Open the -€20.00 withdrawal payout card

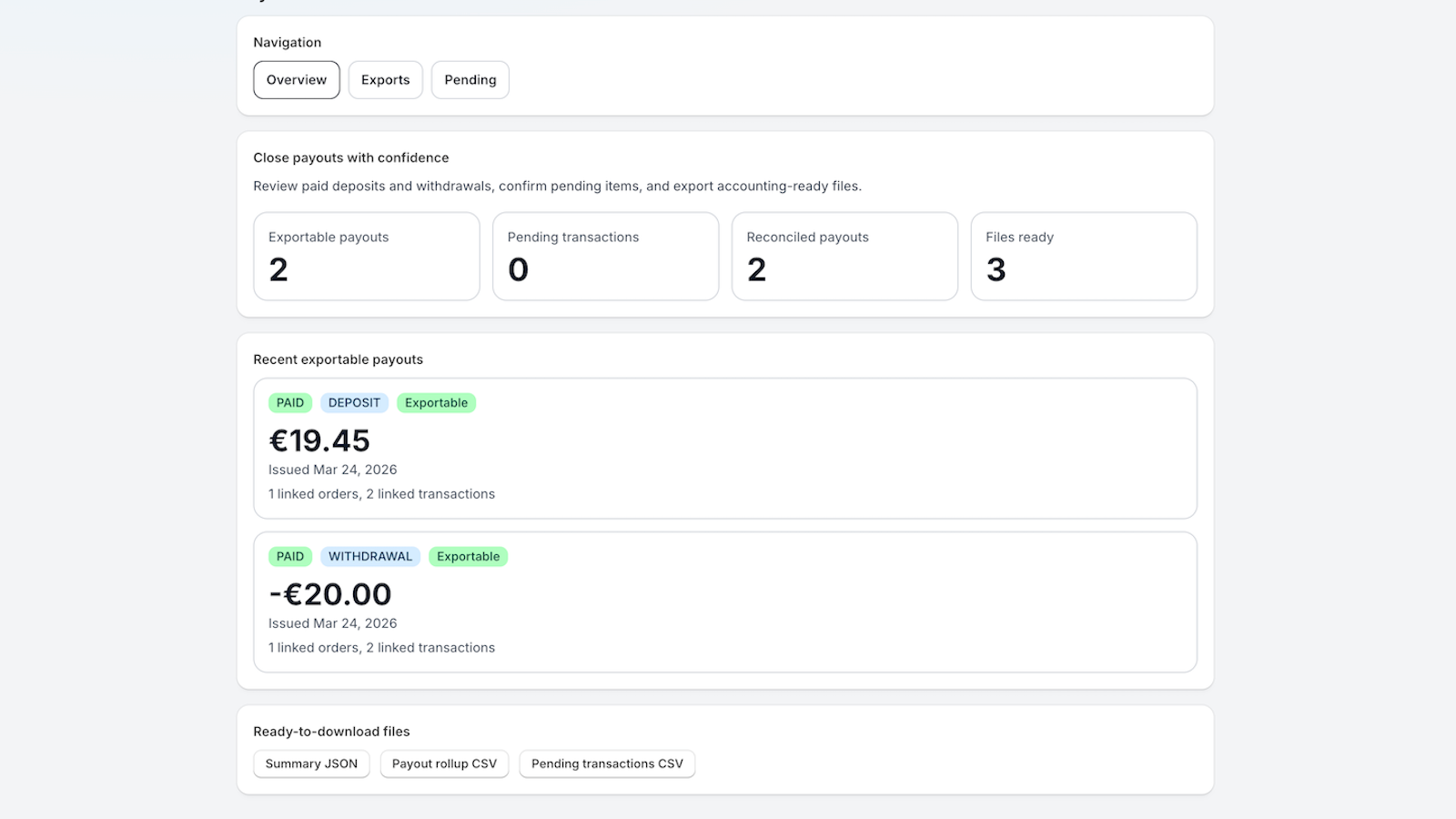pyautogui.click(x=725, y=602)
